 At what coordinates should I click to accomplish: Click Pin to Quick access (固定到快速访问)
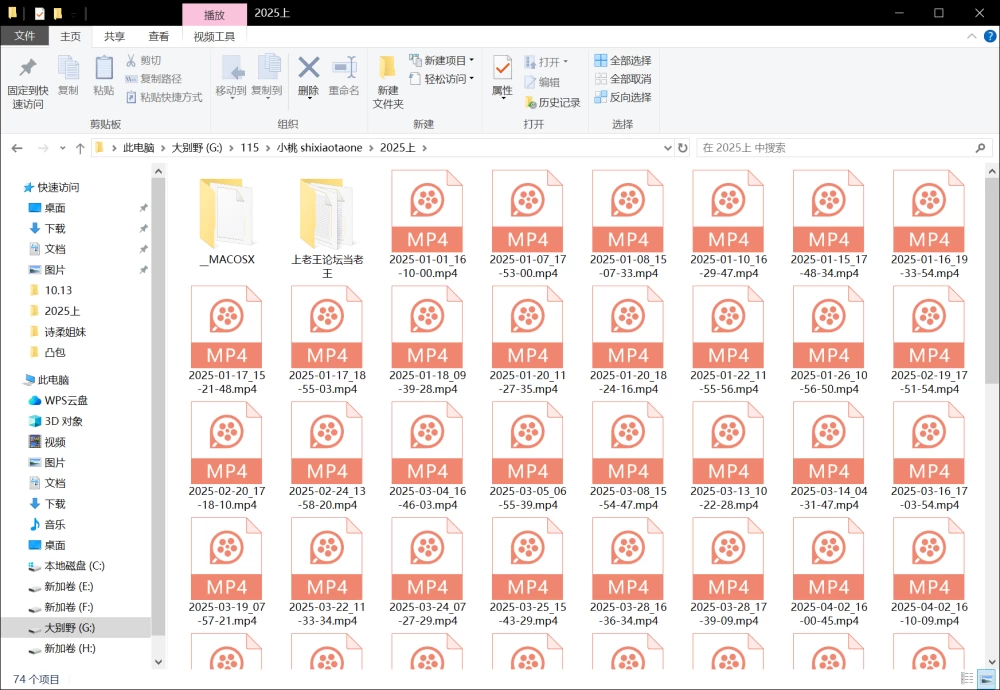(27, 83)
